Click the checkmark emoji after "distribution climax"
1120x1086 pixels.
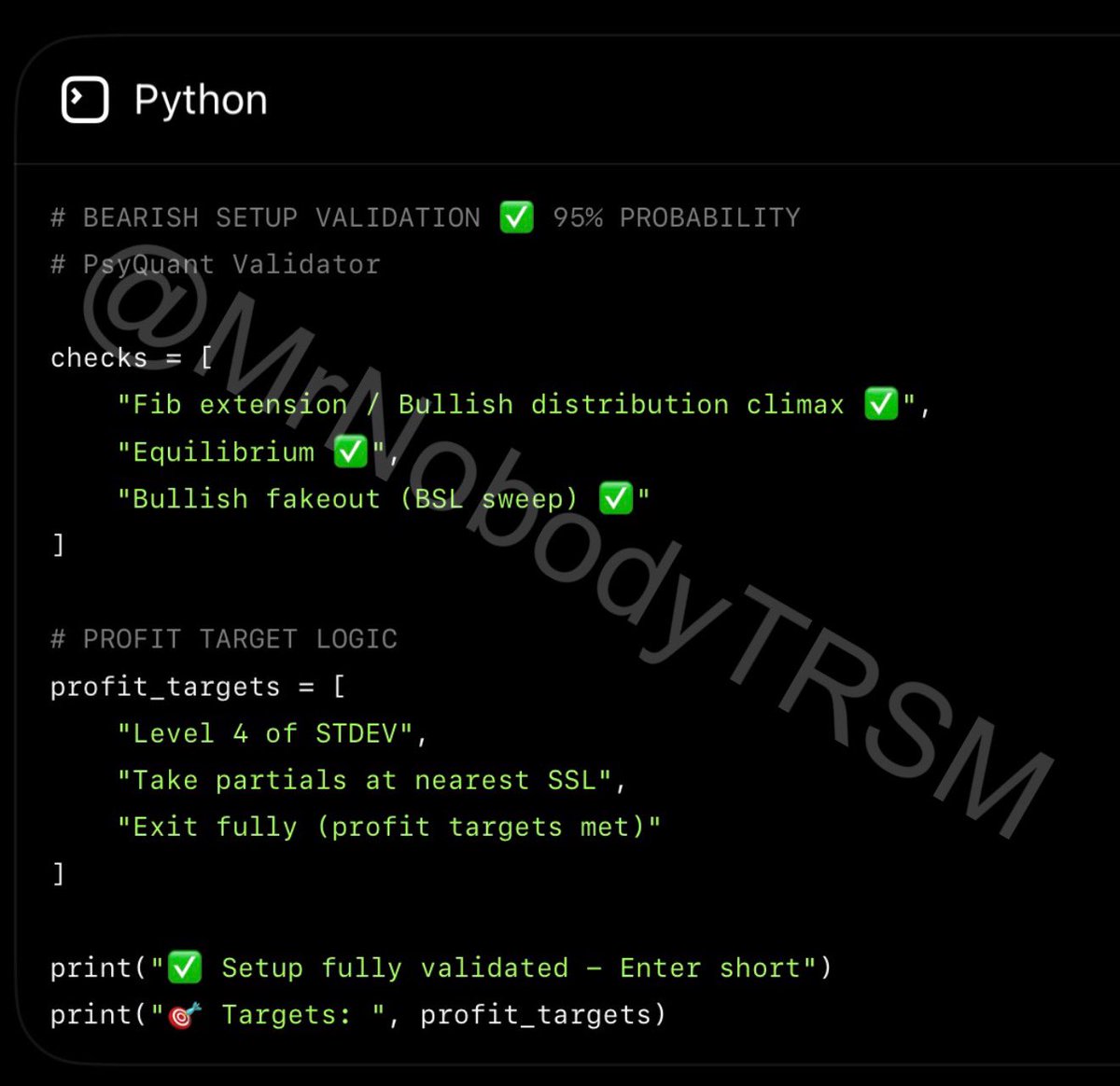click(881, 404)
